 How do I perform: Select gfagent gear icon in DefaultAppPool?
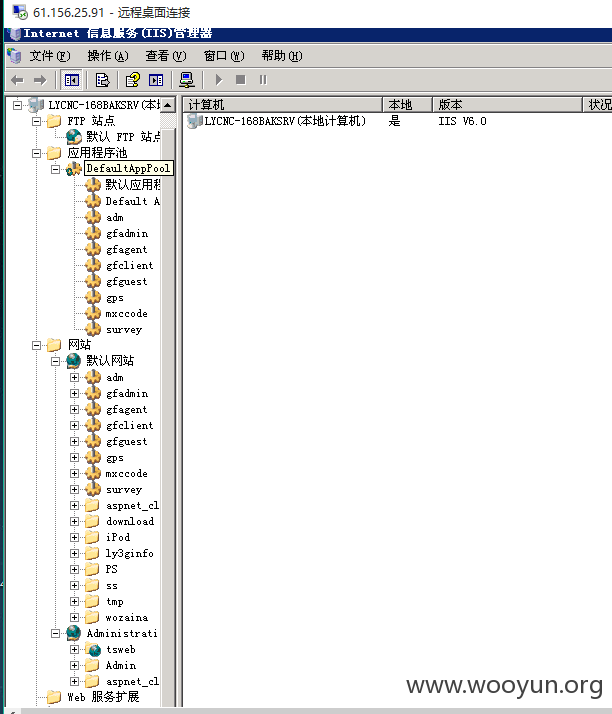pos(93,249)
